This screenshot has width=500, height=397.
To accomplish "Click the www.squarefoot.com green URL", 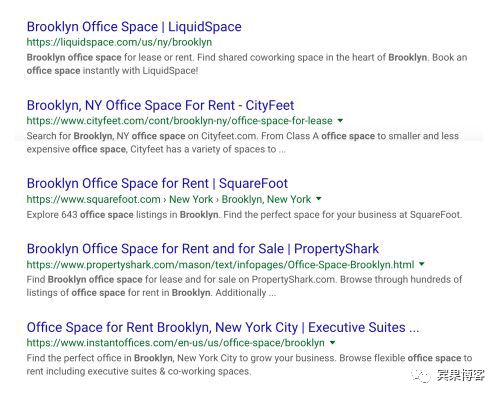I will pos(93,199).
